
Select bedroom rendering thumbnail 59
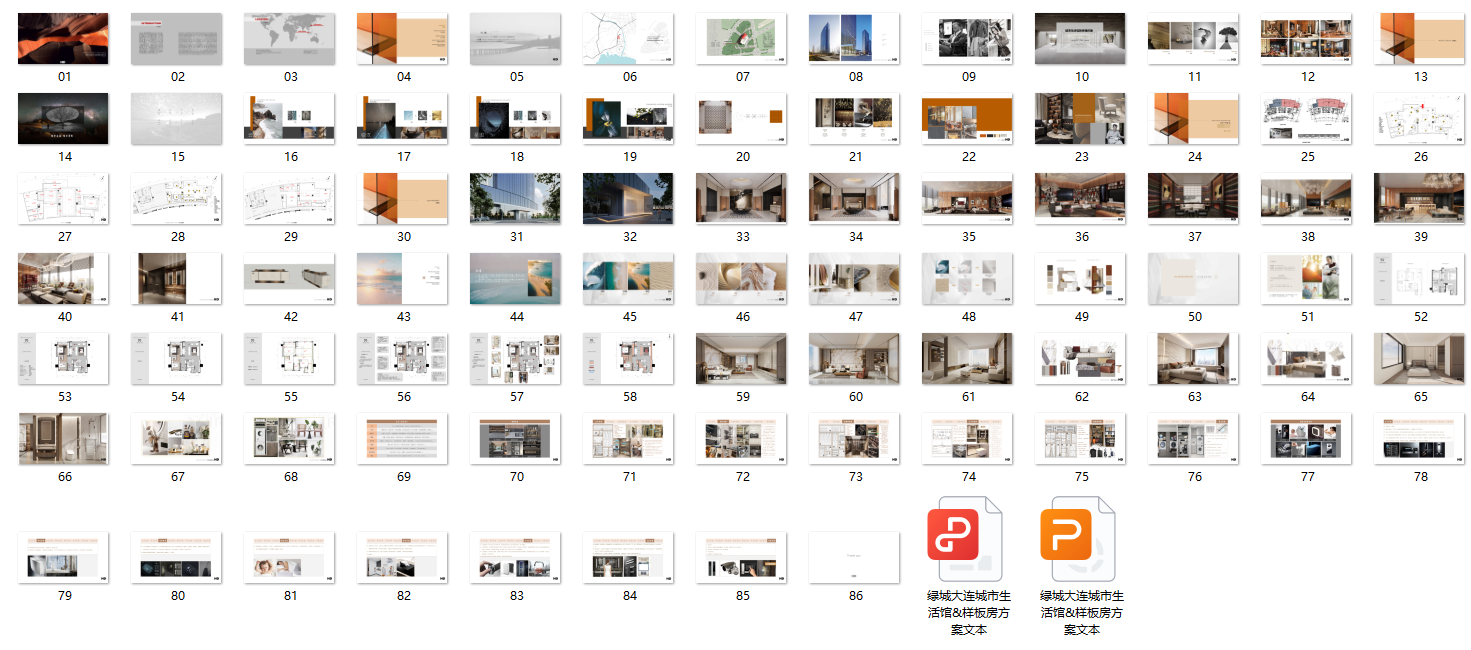pos(742,359)
